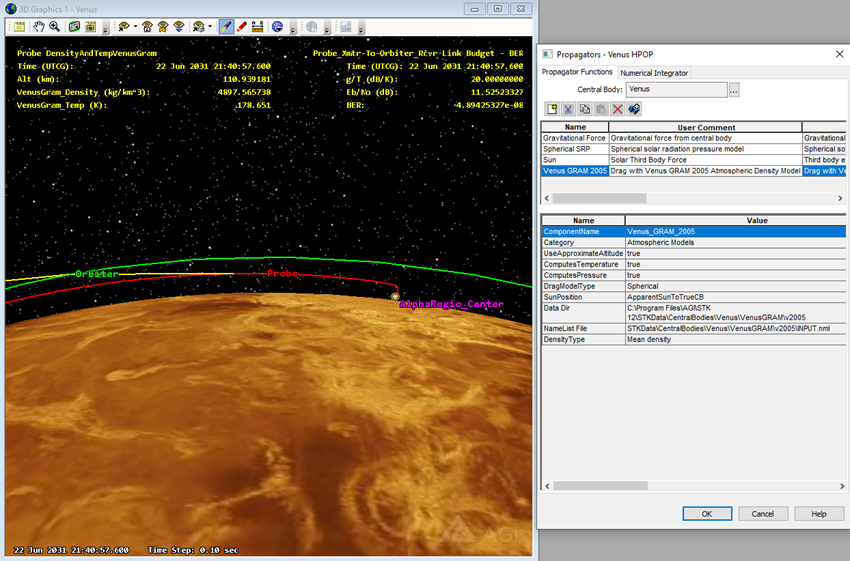This screenshot has height=561, width=850.
Task: Click Cancel in Propagators dialog
Action: pos(763,514)
